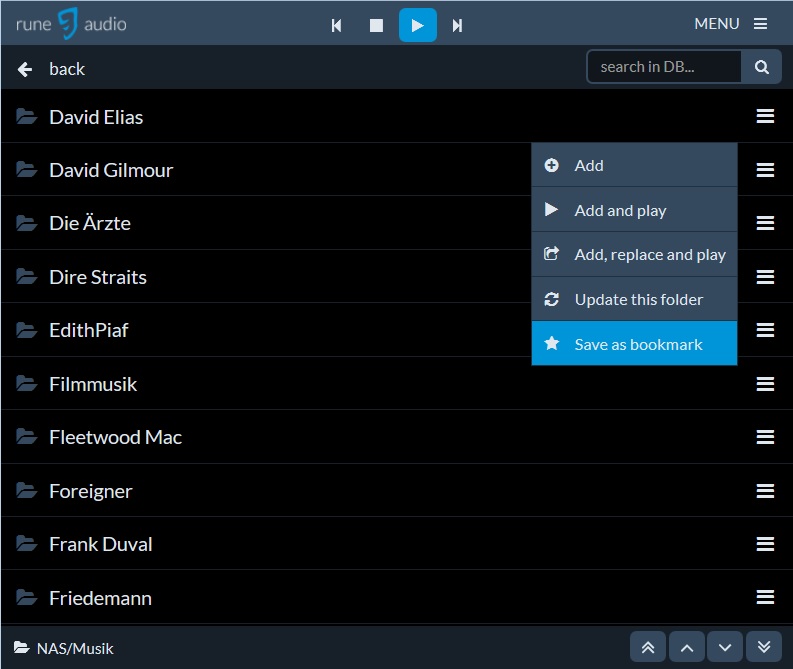793x669 pixels.
Task: Skip to previous track
Action: click(336, 25)
